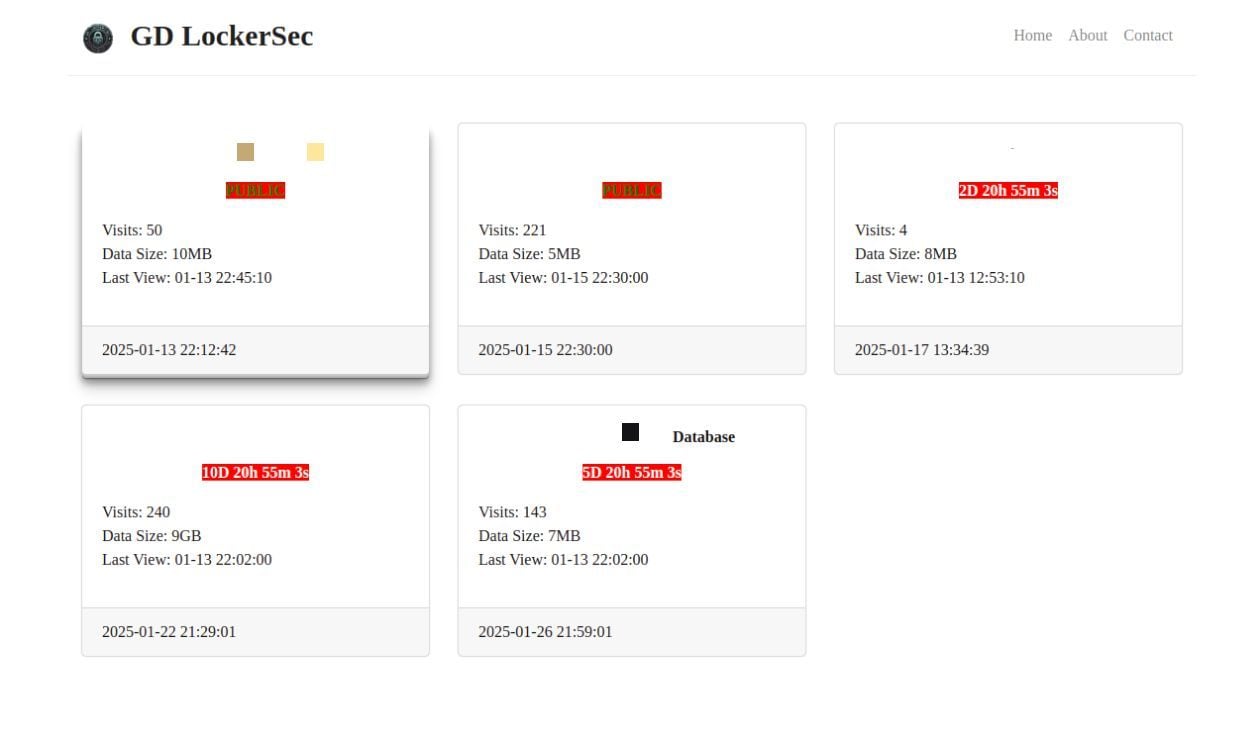Click the 2D 20h 55m 3s countdown
1259x730 pixels.
tap(1007, 191)
